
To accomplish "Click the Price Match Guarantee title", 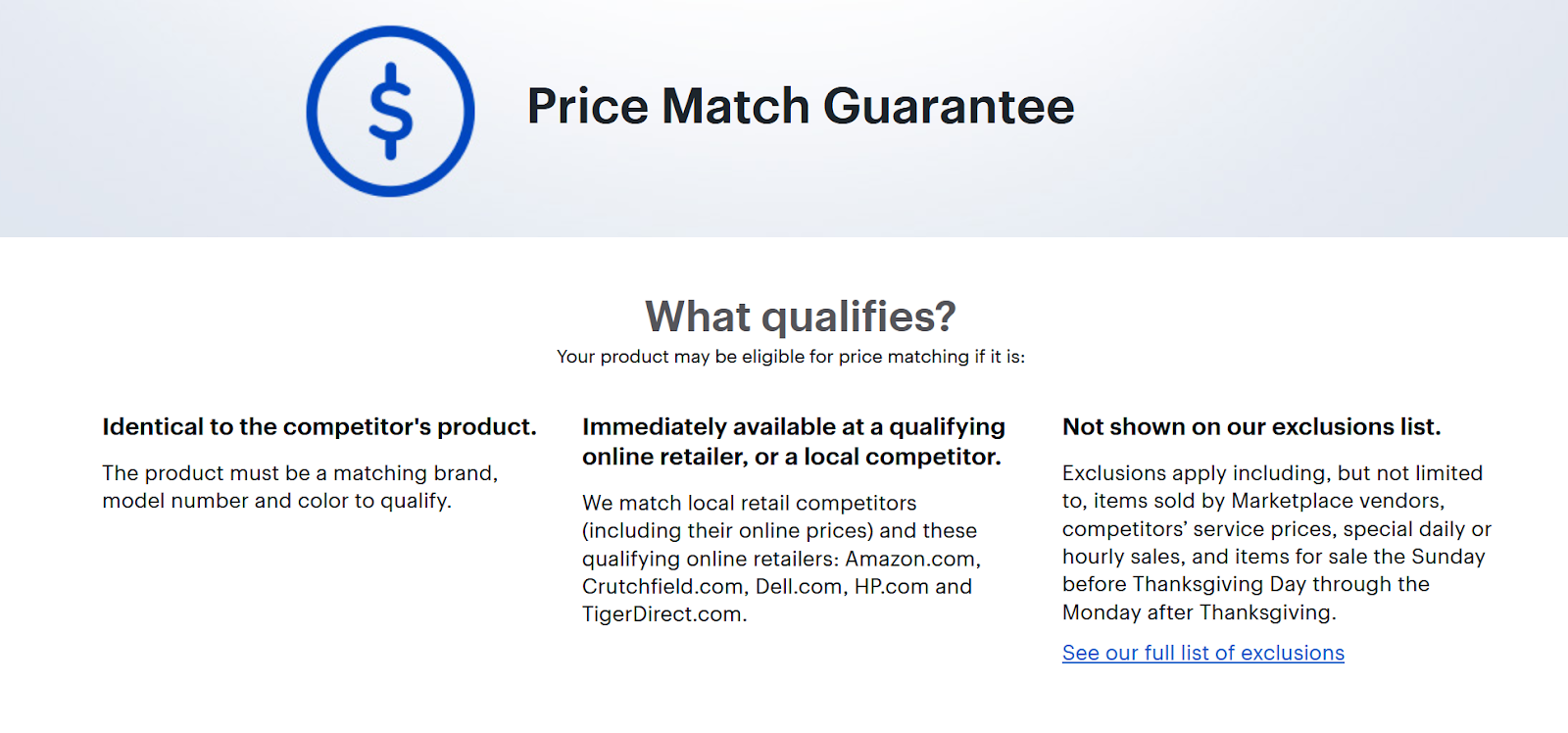I will point(801,106).
